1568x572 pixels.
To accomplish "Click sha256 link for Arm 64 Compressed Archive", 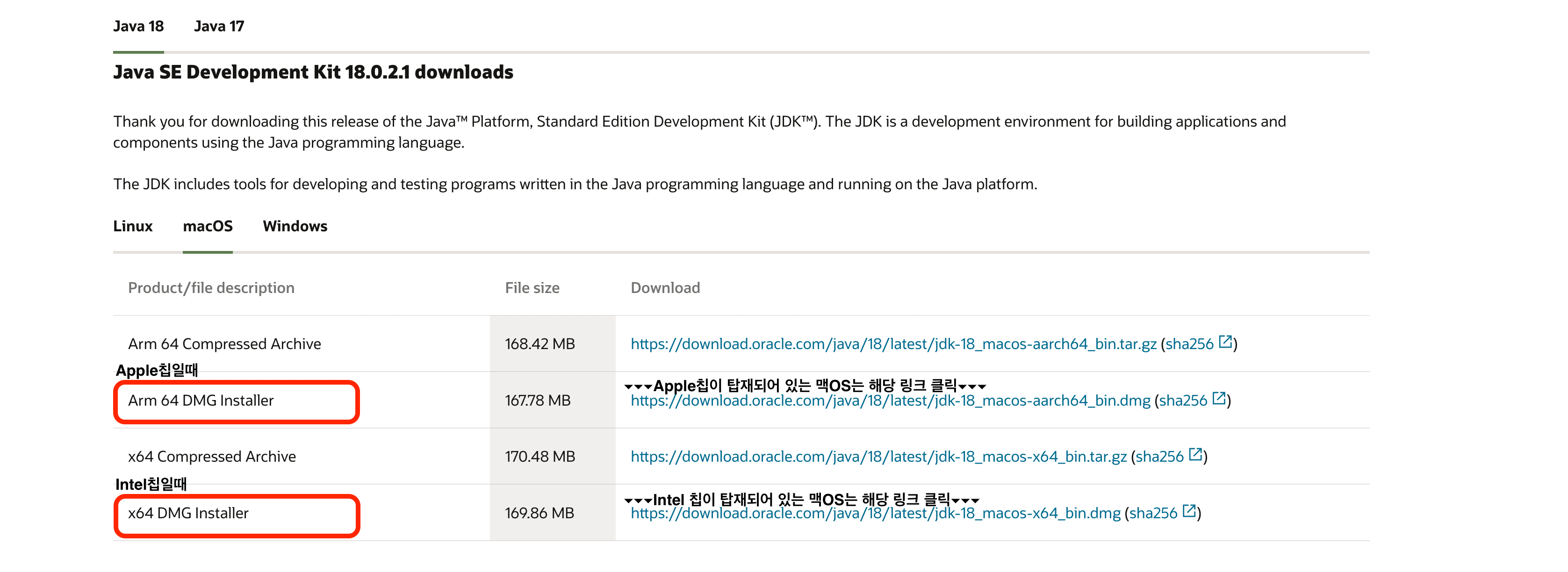I will (1189, 344).
